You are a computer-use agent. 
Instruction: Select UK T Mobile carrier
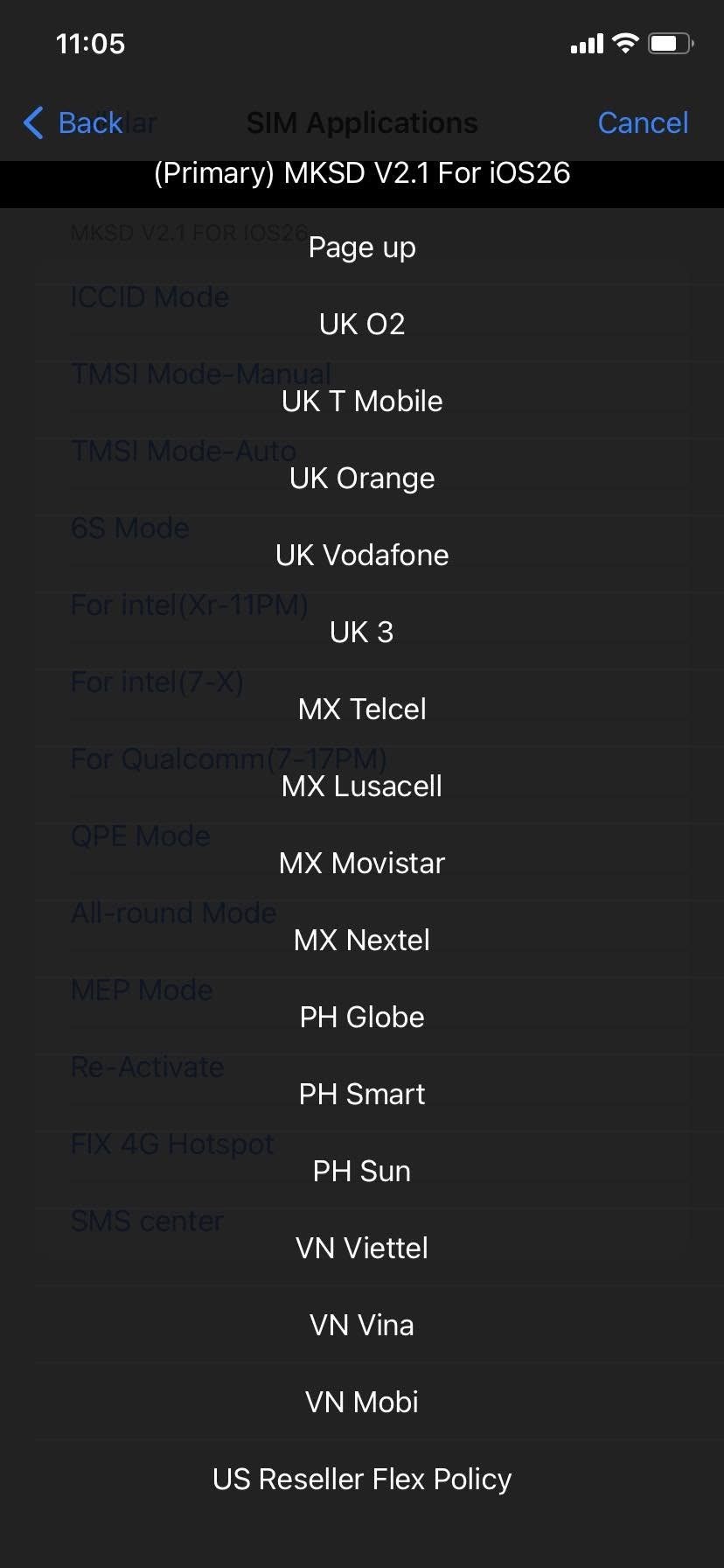pyautogui.click(x=362, y=402)
